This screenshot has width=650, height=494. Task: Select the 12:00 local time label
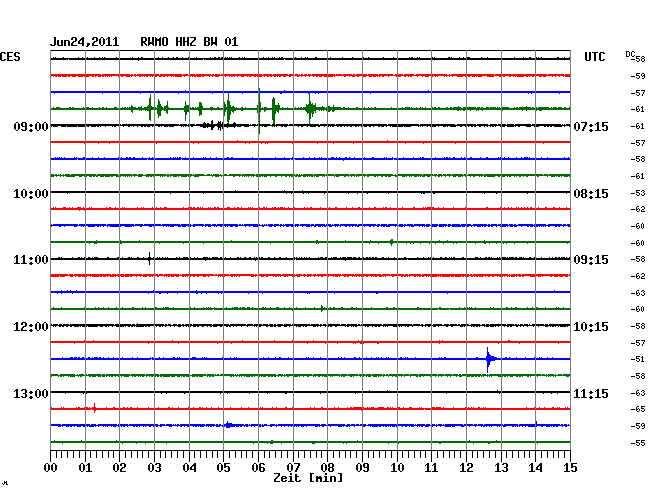point(31,327)
